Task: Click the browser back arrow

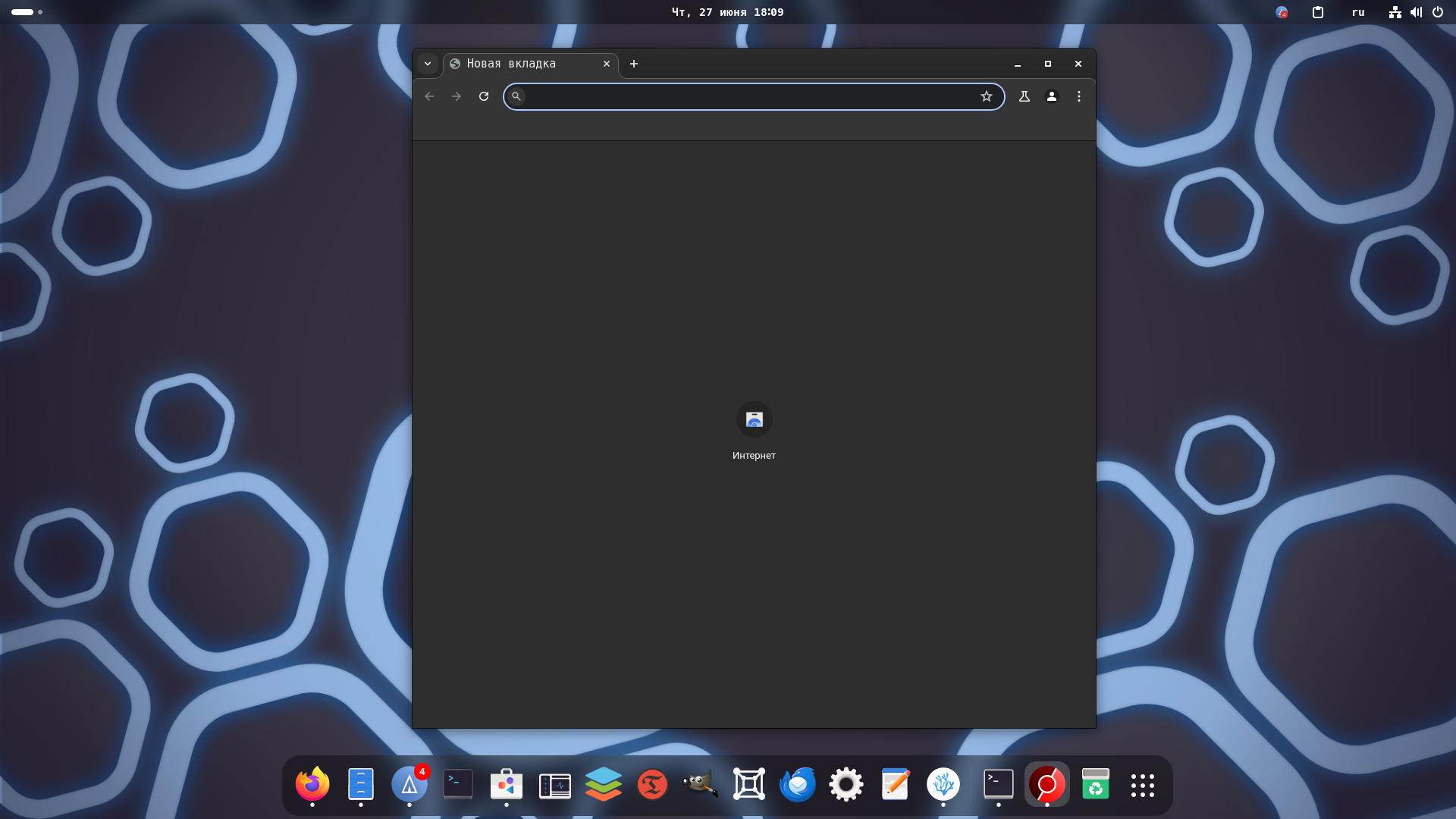Action: (429, 96)
